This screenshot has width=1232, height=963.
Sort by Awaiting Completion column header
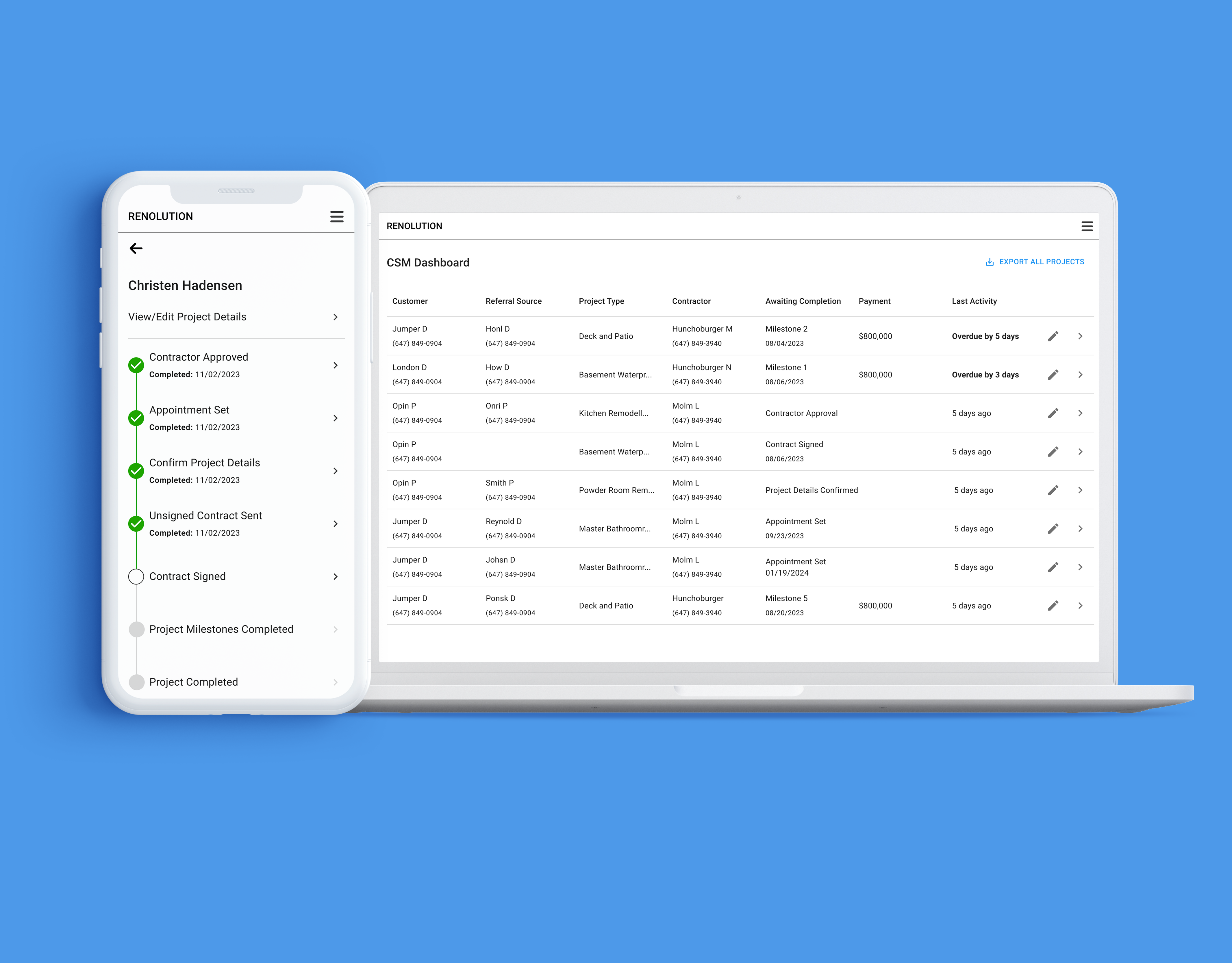[803, 301]
